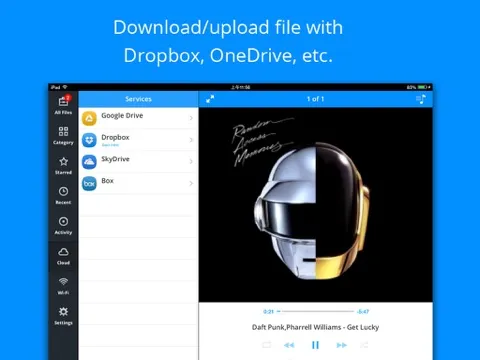Viewport: 480px width, 360px height.
Task: Go back to the previous track
Action: (289, 345)
